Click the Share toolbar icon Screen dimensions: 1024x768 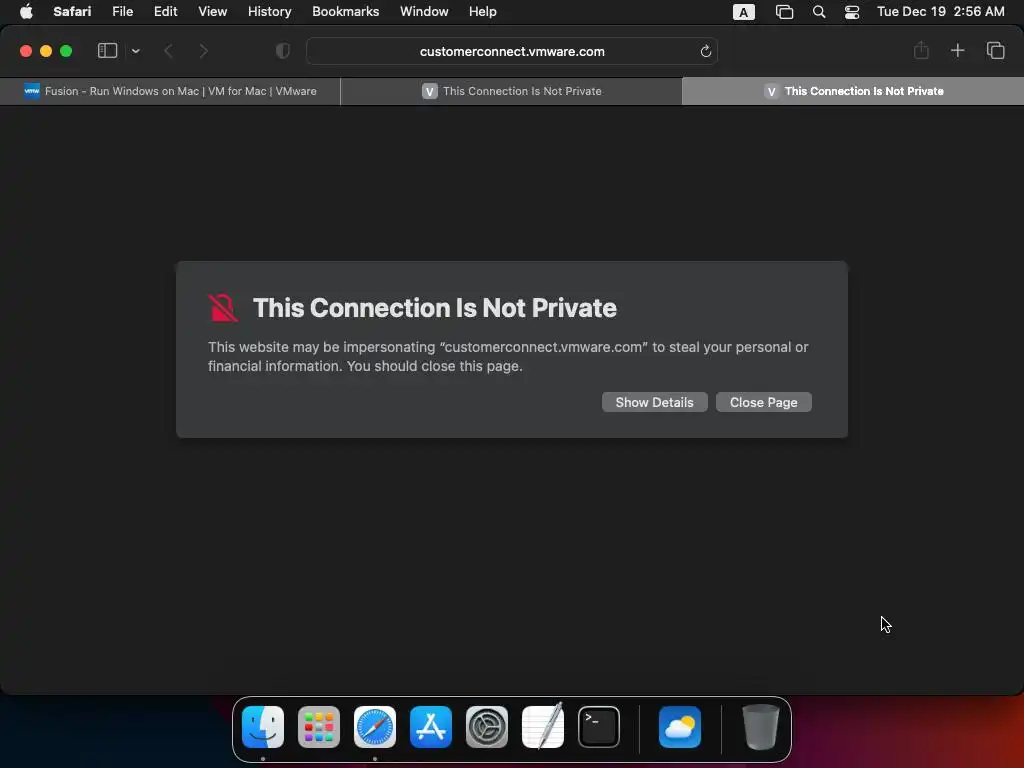[x=921, y=50]
